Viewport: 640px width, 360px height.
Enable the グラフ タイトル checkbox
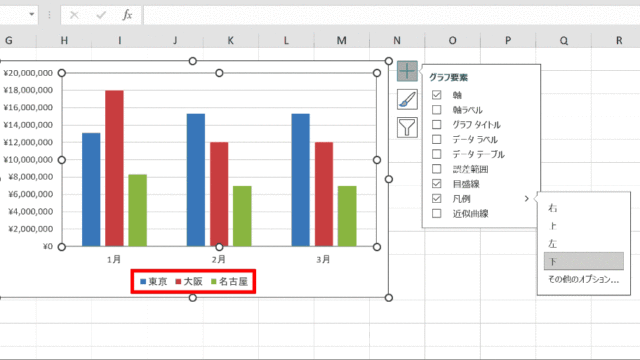(436, 124)
